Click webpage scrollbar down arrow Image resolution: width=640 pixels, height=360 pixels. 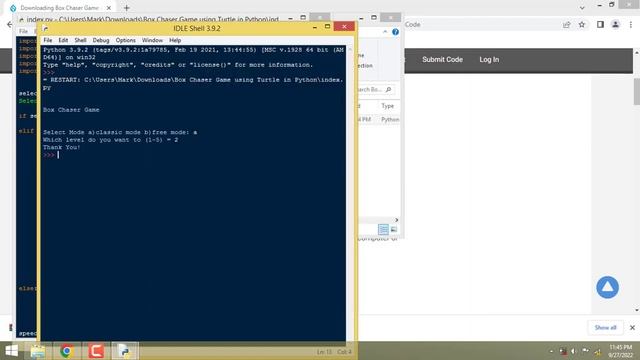point(636,311)
